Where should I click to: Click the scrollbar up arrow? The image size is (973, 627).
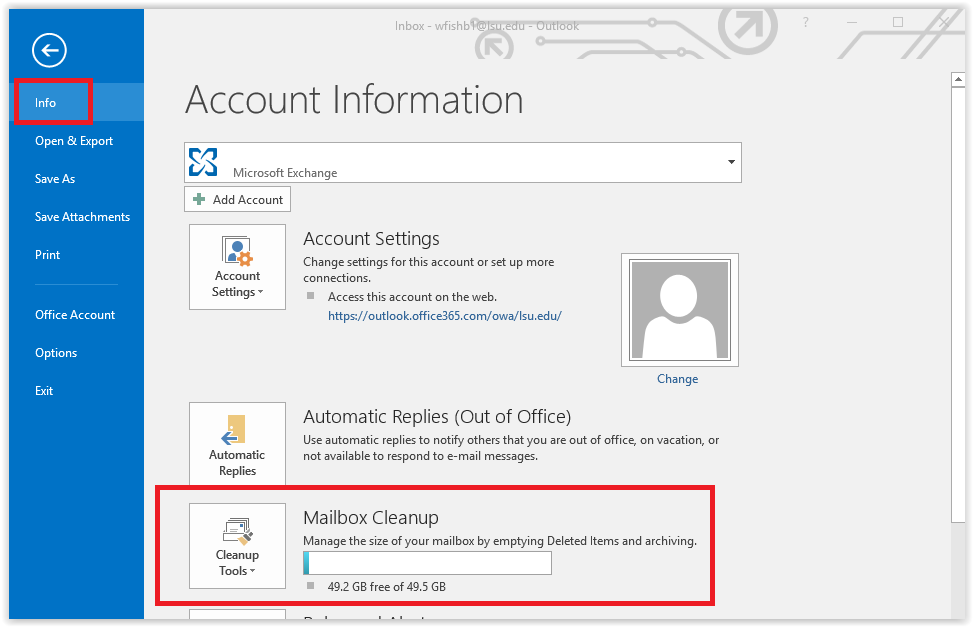pyautogui.click(x=958, y=79)
